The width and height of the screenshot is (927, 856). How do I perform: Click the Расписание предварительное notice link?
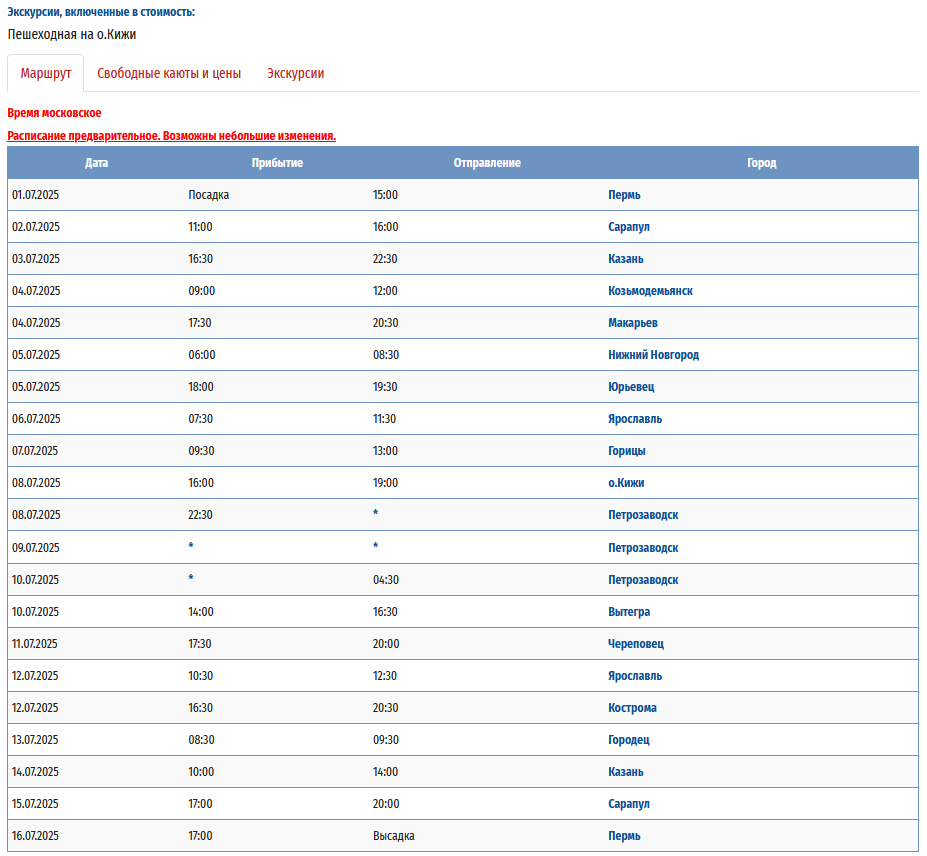click(x=171, y=136)
